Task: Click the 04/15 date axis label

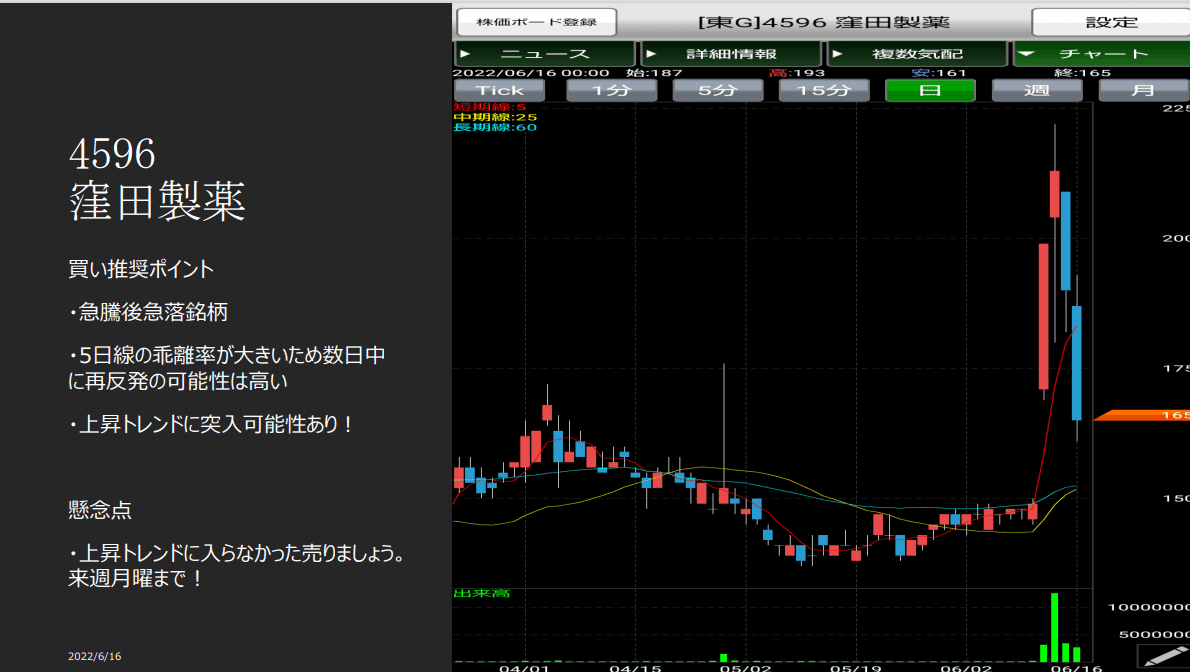Action: pos(634,667)
